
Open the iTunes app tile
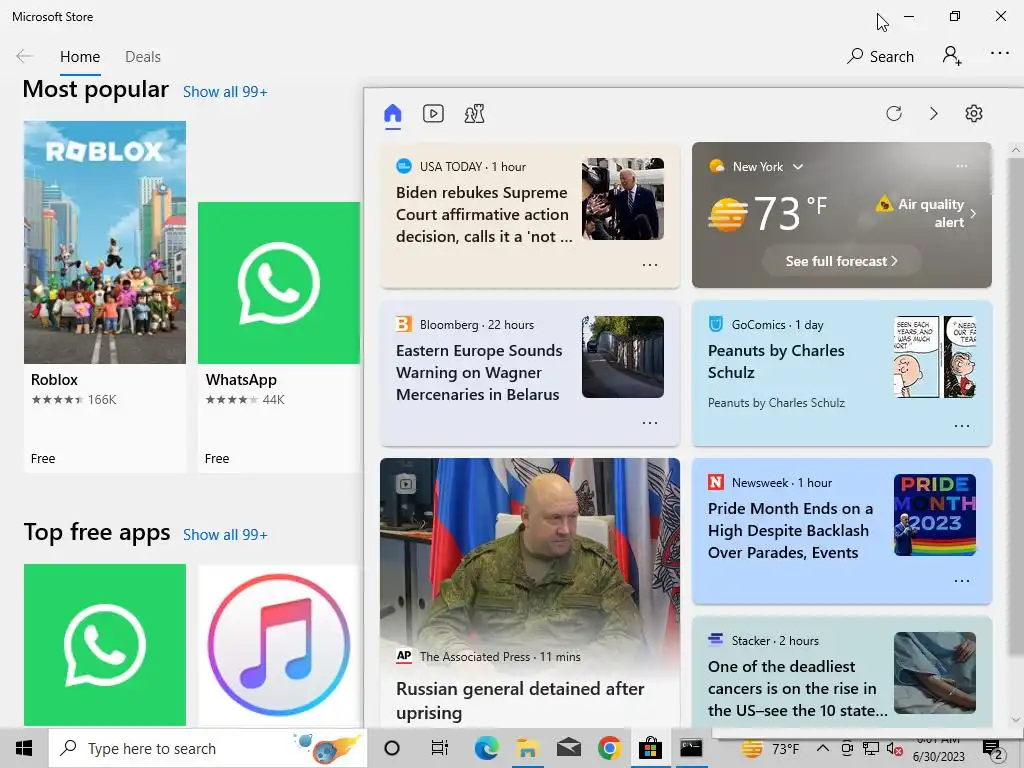coord(279,645)
